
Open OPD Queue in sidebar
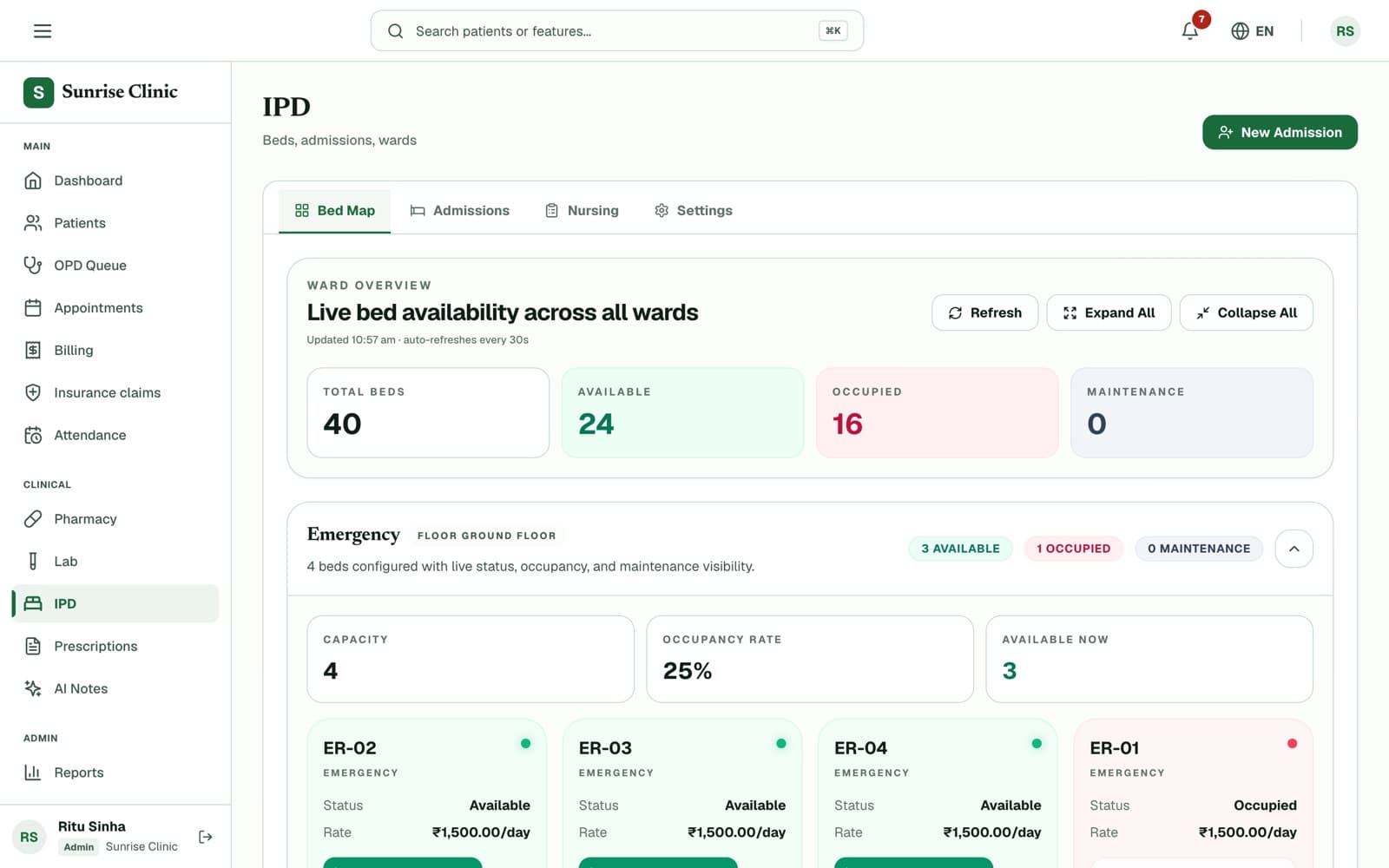pos(115,266)
